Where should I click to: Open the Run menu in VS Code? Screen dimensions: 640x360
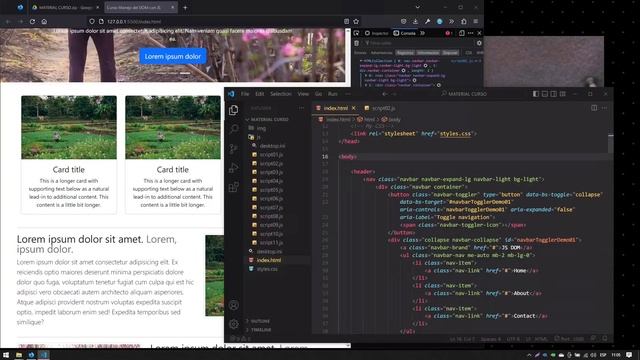[x=333, y=94]
